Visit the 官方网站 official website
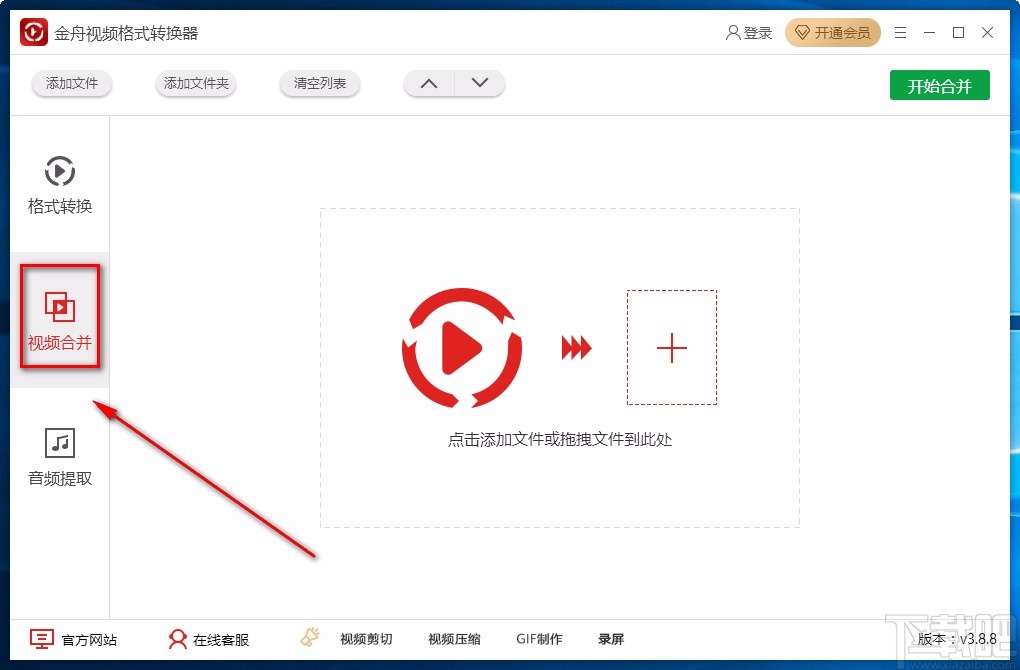 75,638
